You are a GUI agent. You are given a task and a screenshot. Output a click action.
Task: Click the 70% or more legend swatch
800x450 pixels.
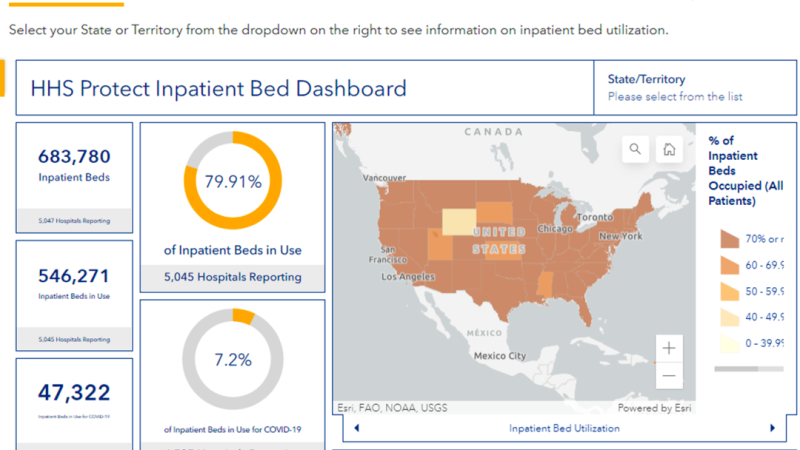coord(730,239)
